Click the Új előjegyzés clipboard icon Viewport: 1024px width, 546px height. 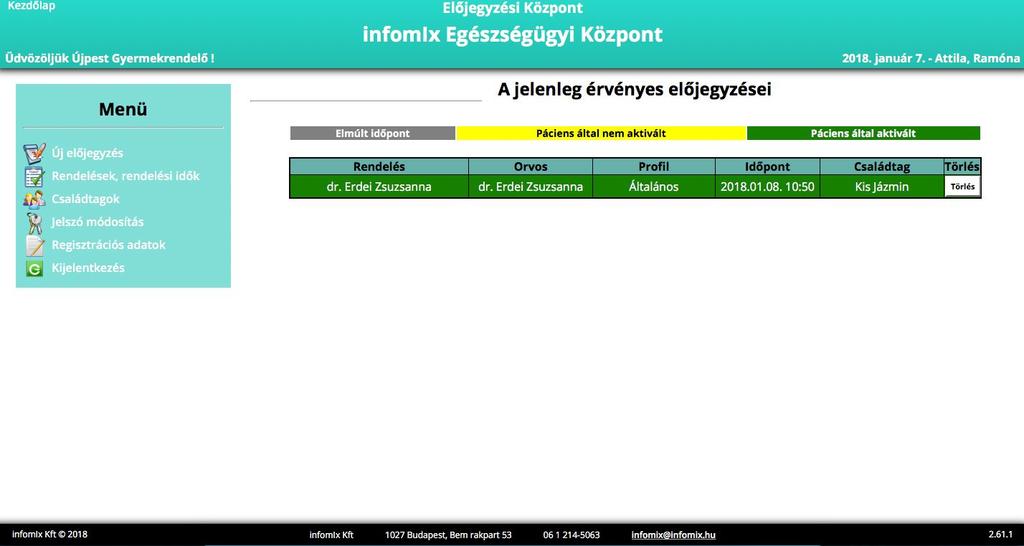[x=34, y=153]
